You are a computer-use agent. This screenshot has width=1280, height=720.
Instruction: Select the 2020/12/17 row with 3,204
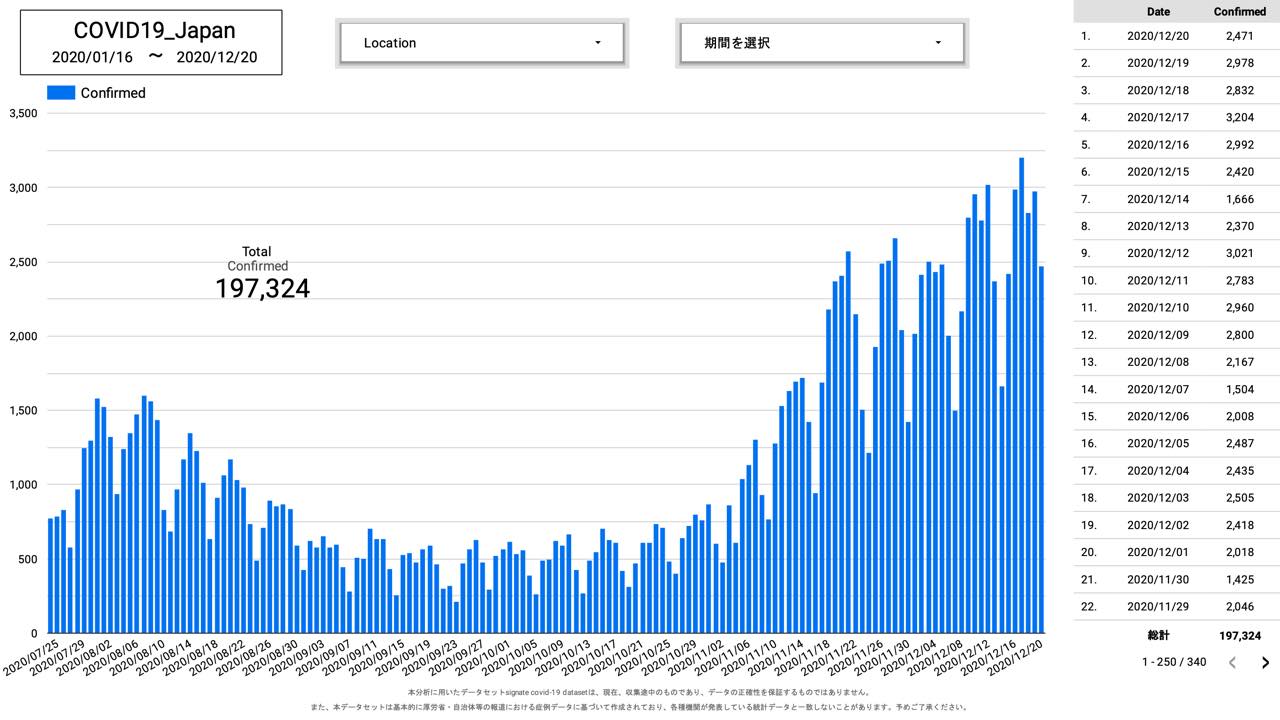coord(1176,117)
